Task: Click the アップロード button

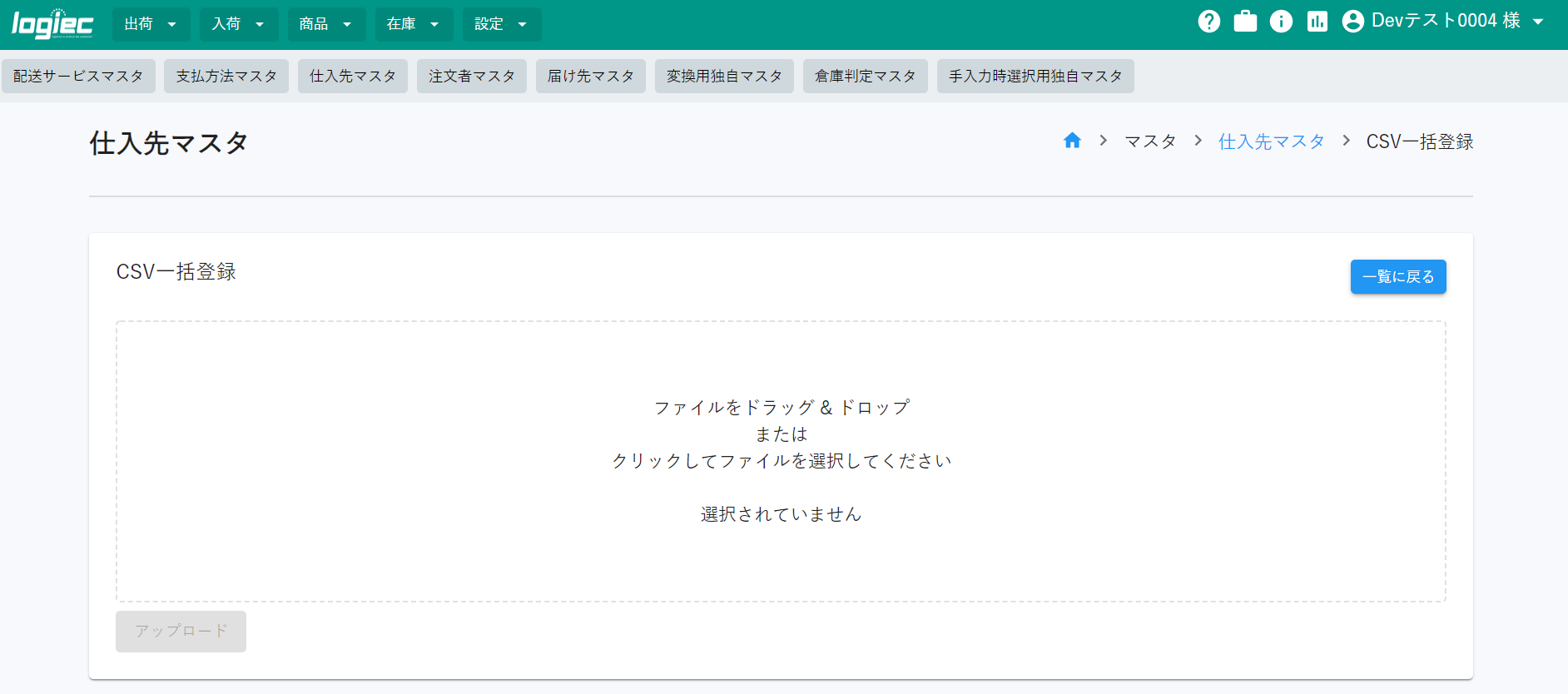Action: click(181, 632)
